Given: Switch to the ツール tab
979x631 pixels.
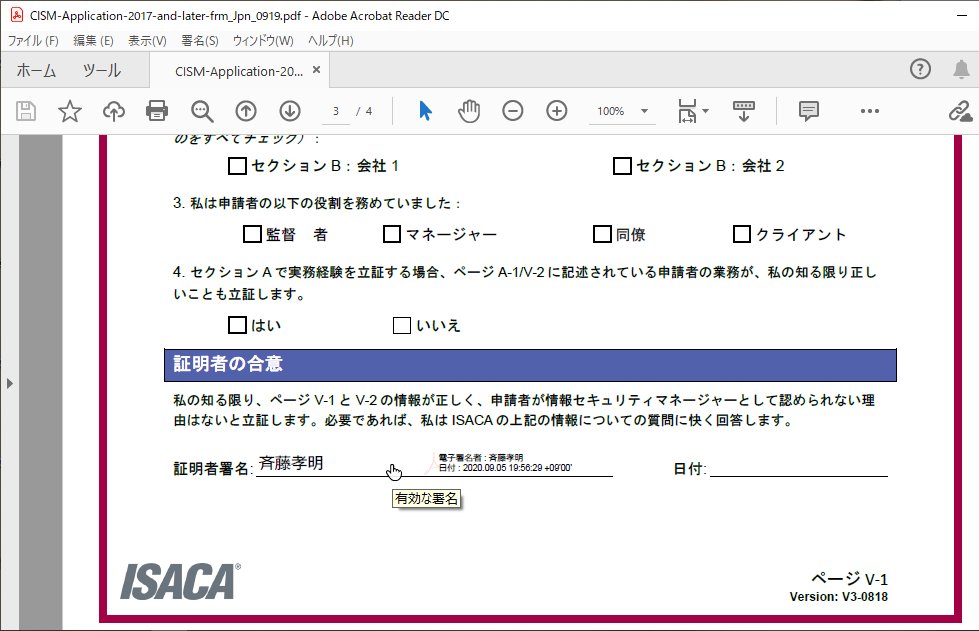Looking at the screenshot, I should pyautogui.click(x=101, y=71).
